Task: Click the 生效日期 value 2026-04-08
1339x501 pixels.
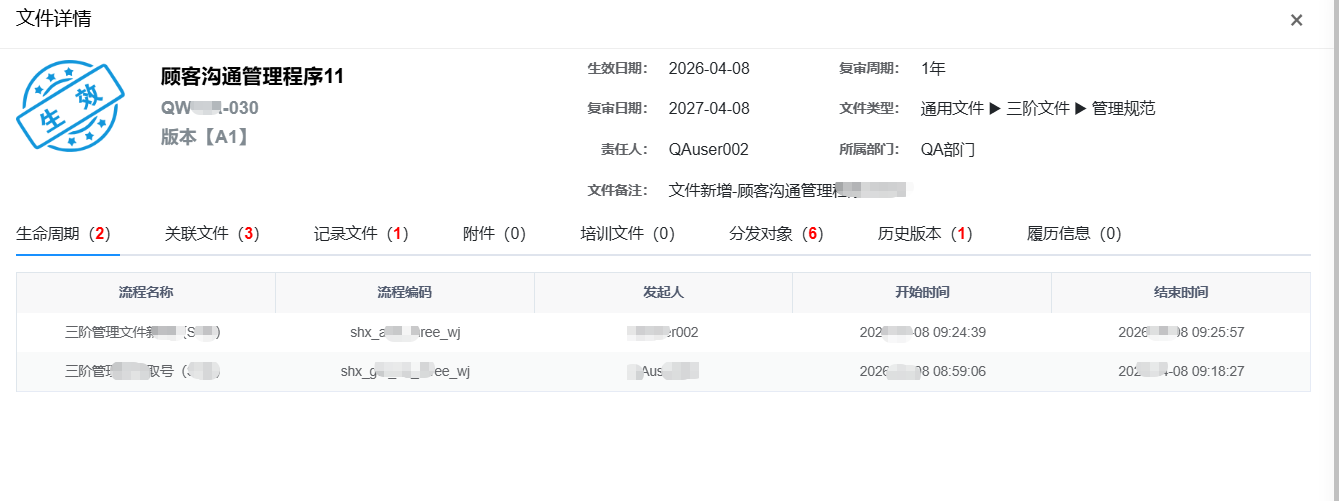Action: point(709,69)
